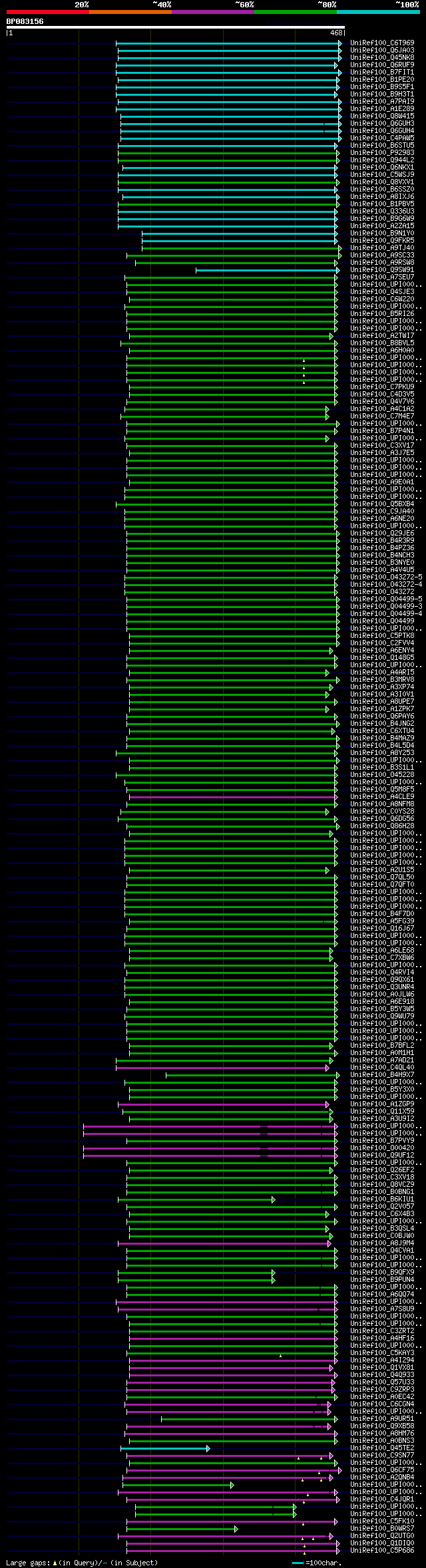The height and width of the screenshot is (1568, 426).
Task: Open hit UniRef100_Q45NK8
Action: tap(382, 57)
